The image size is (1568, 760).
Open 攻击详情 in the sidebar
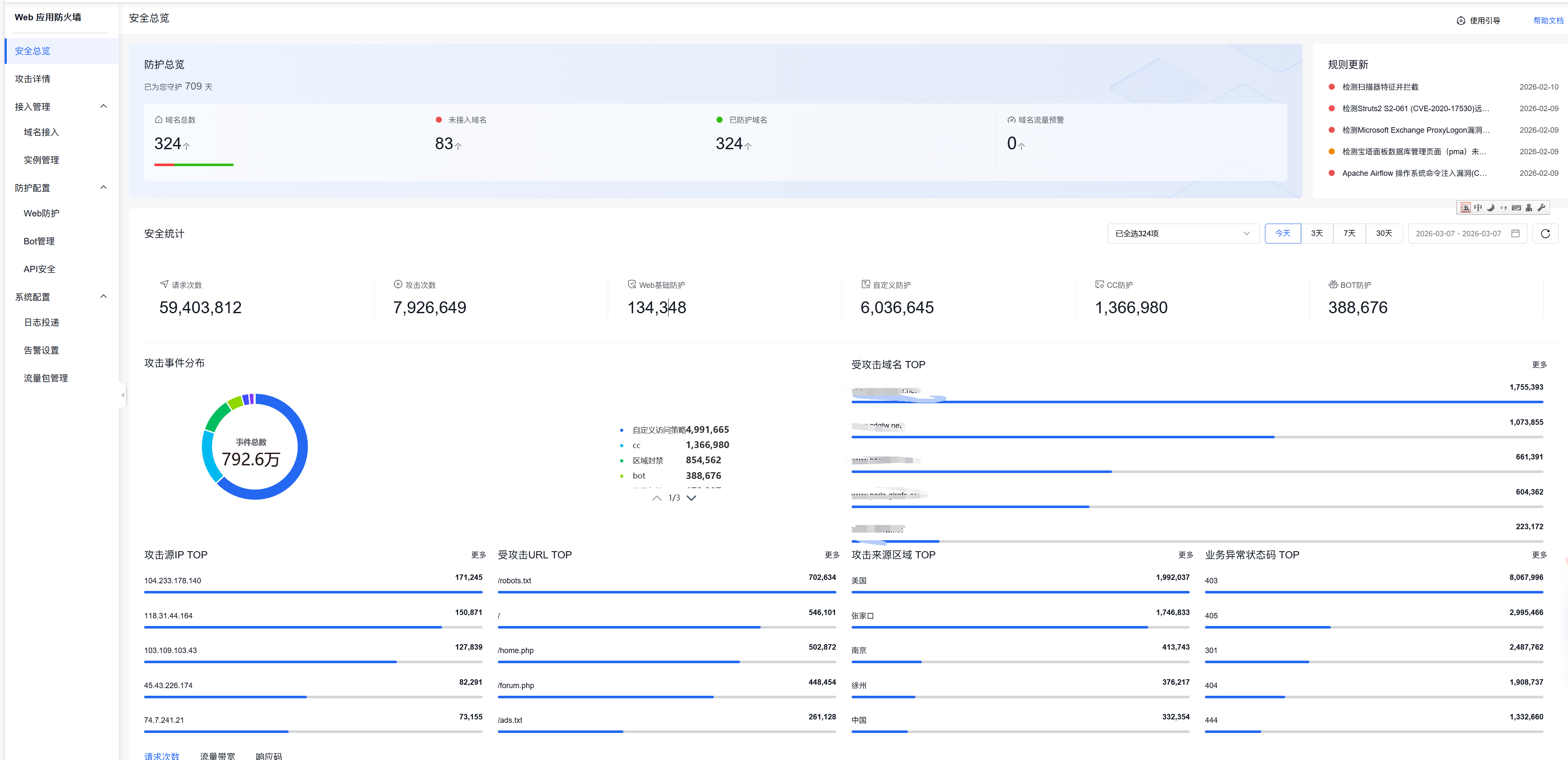[33, 79]
